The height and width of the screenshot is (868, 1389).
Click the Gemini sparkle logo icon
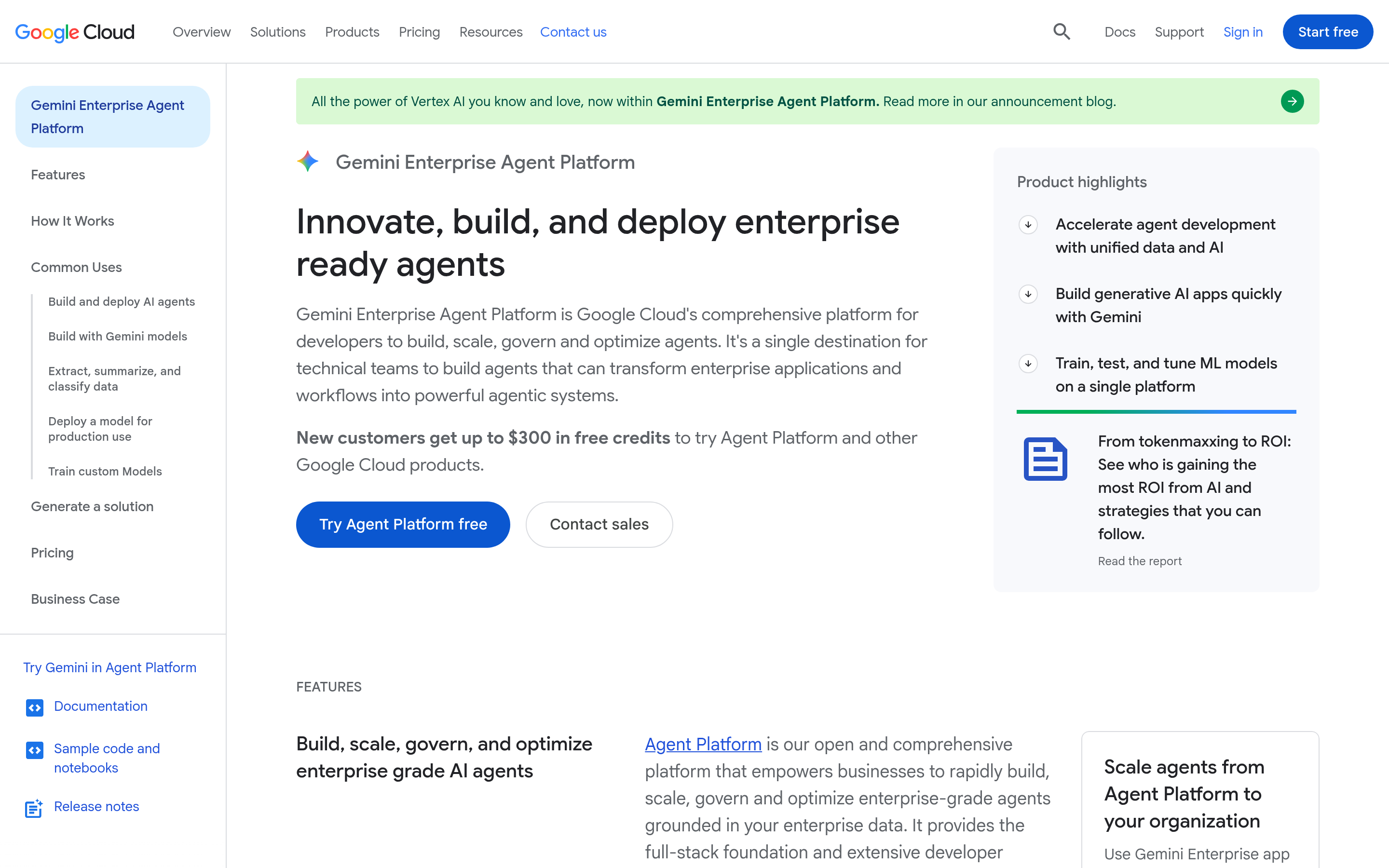[308, 162]
